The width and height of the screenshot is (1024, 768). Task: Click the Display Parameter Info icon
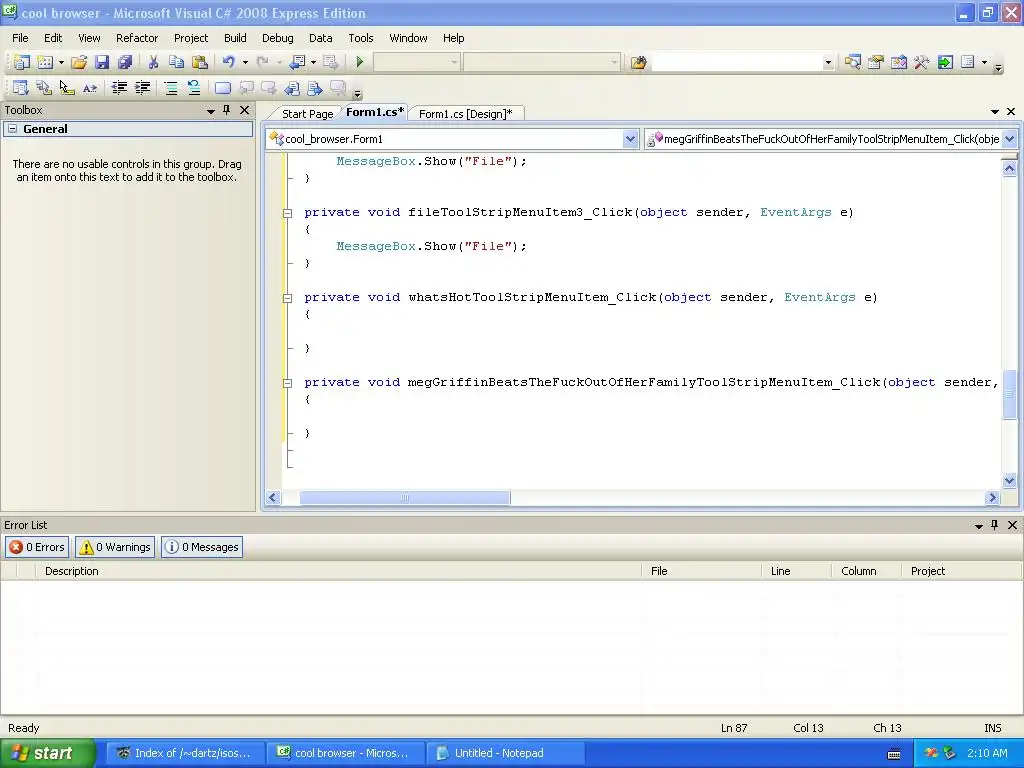(x=44, y=88)
